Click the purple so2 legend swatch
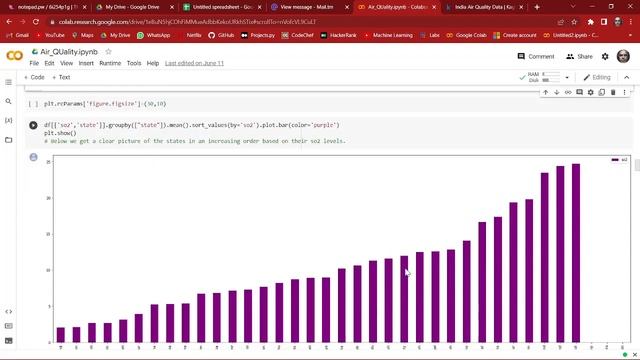This screenshot has height=360, width=640. point(615,160)
